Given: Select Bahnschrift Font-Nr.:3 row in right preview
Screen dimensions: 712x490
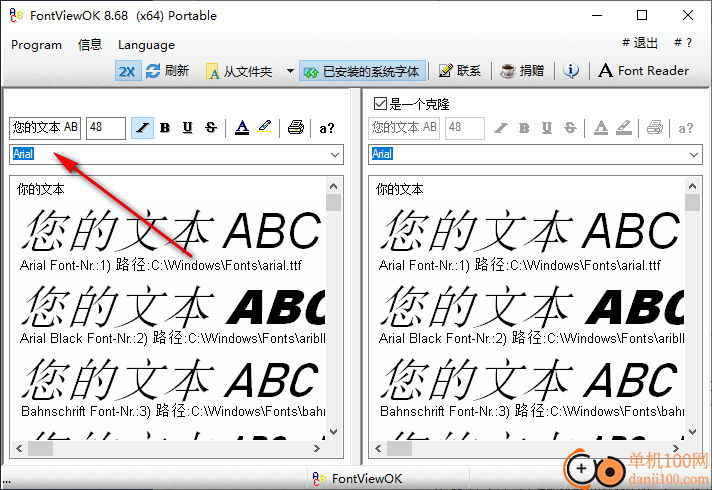Looking at the screenshot, I should [x=532, y=411].
